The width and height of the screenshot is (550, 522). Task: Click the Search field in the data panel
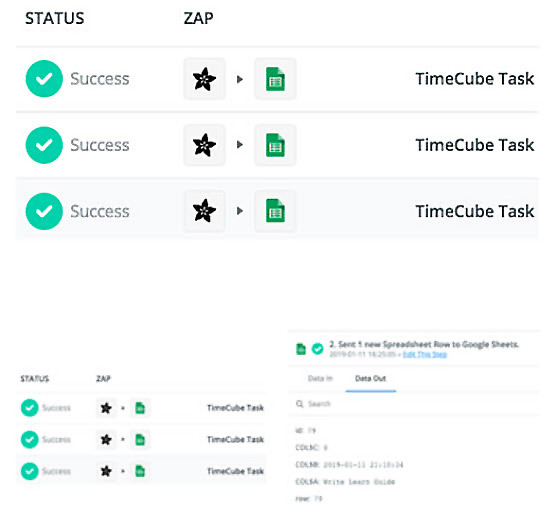(x=414, y=404)
